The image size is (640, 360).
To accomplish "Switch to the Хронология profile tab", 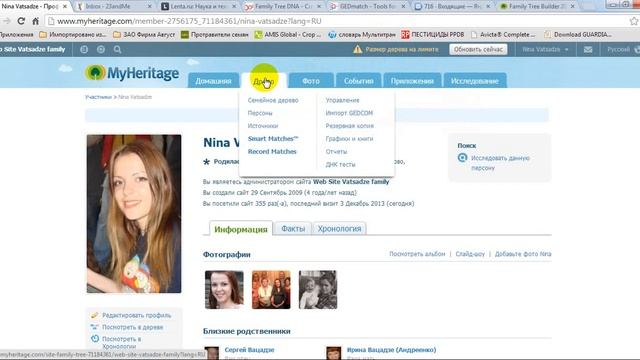I will [339, 229].
